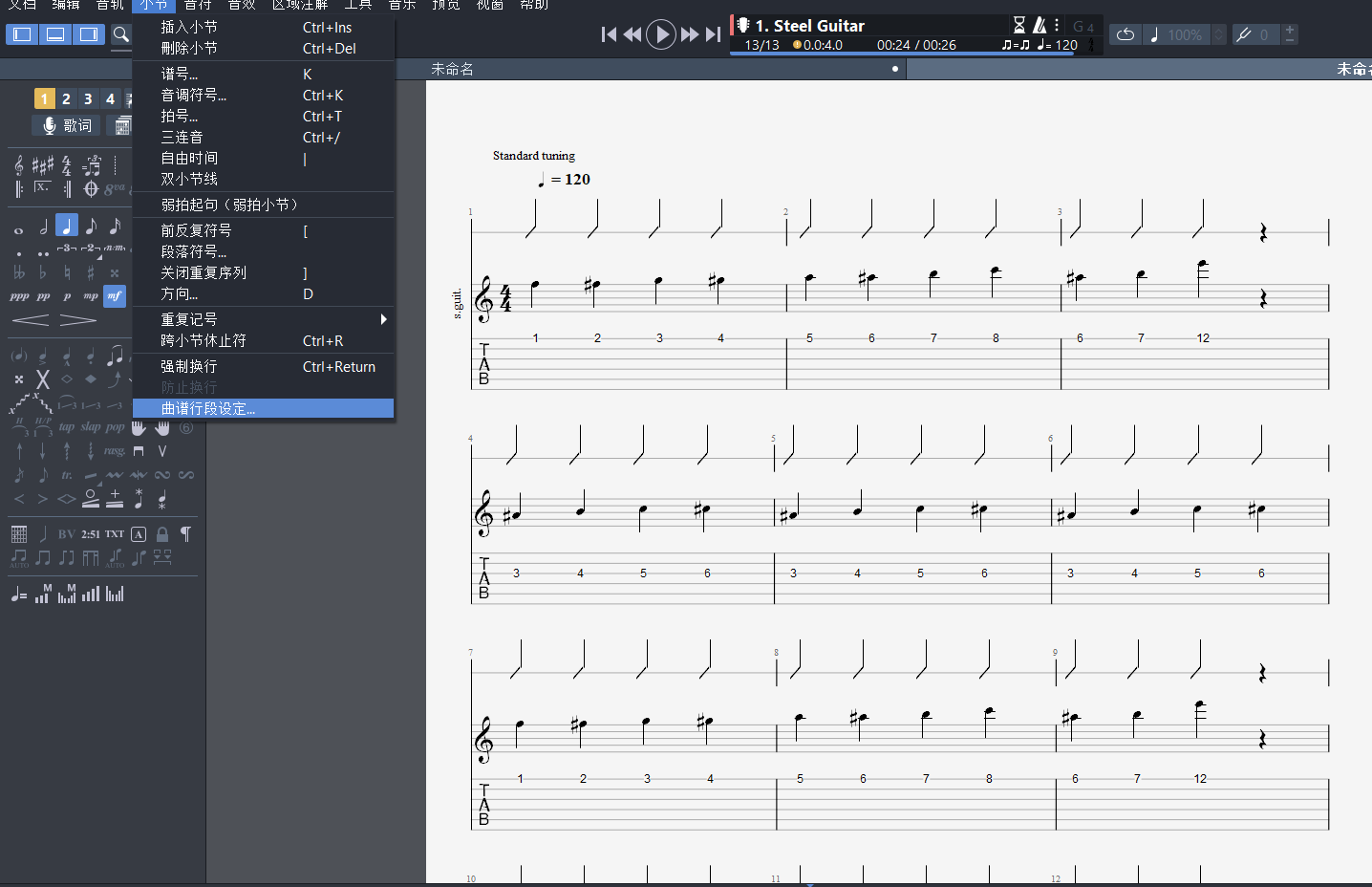Enable the loop playback button
This screenshot has height=887, width=1372.
click(x=1125, y=35)
